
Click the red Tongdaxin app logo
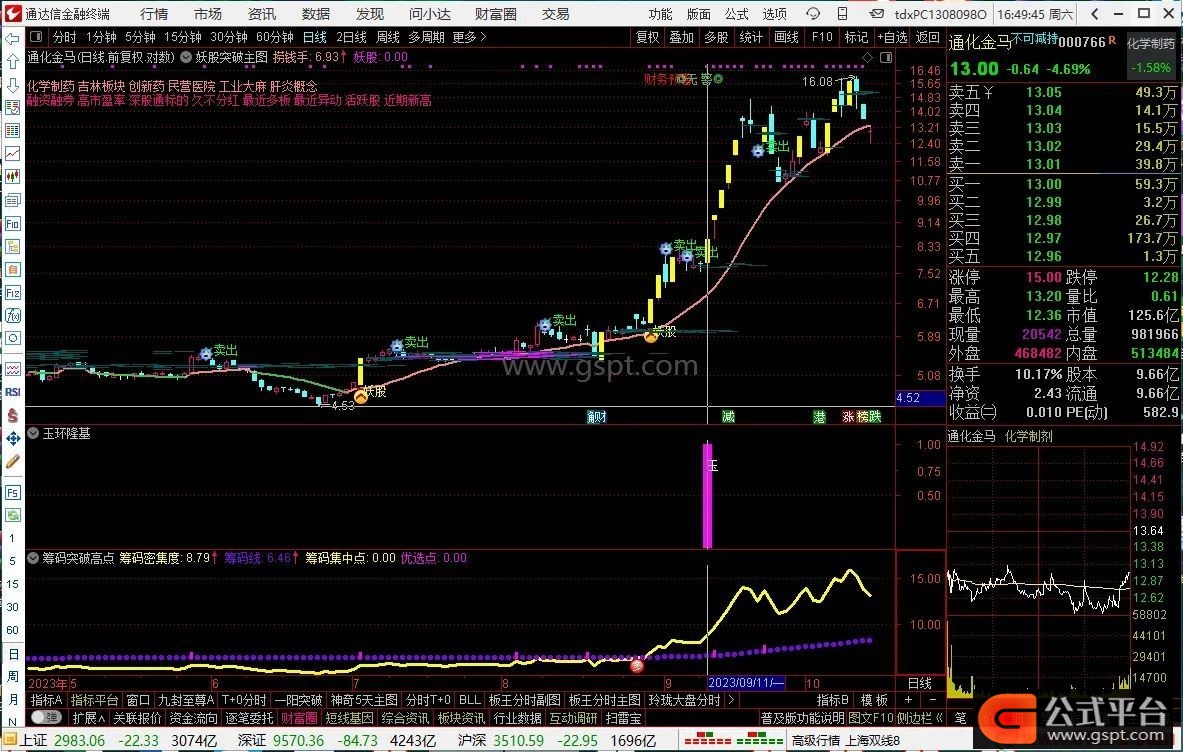[12, 14]
